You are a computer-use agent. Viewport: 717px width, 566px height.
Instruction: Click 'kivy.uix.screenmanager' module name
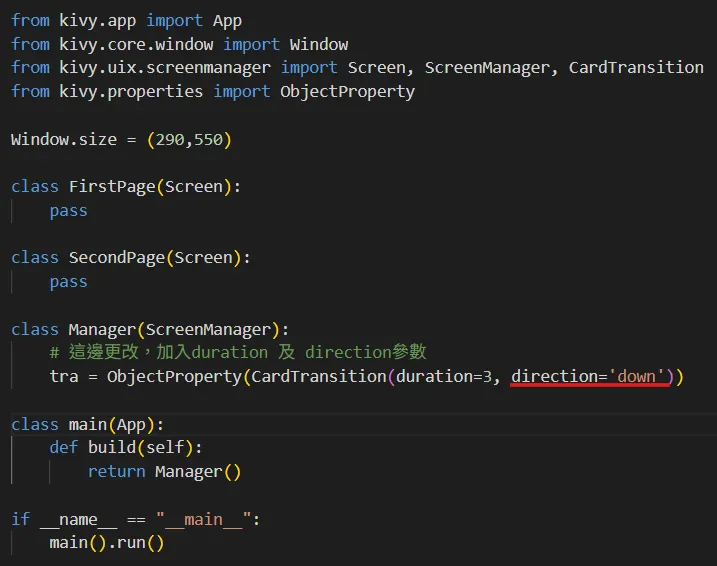point(165,68)
